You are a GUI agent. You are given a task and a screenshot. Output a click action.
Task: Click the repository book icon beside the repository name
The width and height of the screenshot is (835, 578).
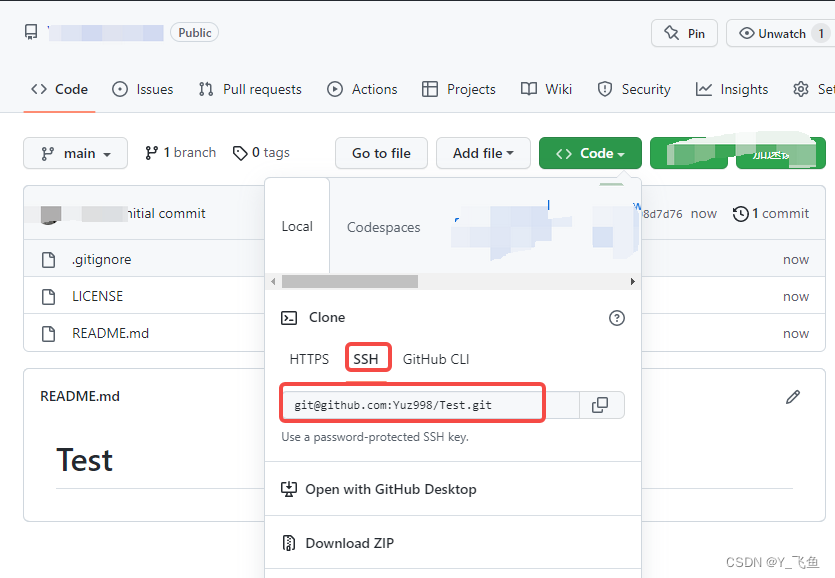click(x=31, y=32)
